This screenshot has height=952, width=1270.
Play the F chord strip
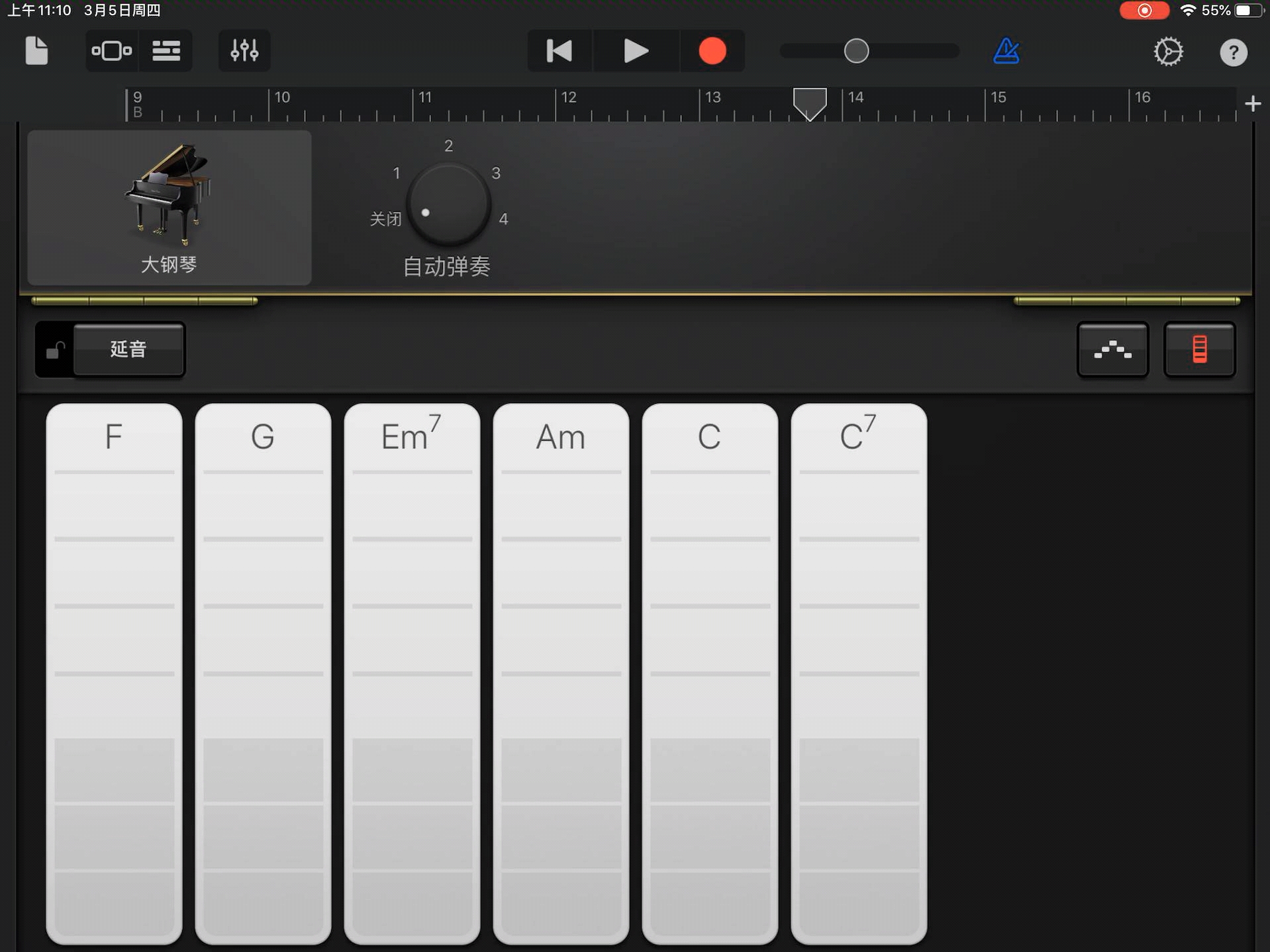coord(114,674)
